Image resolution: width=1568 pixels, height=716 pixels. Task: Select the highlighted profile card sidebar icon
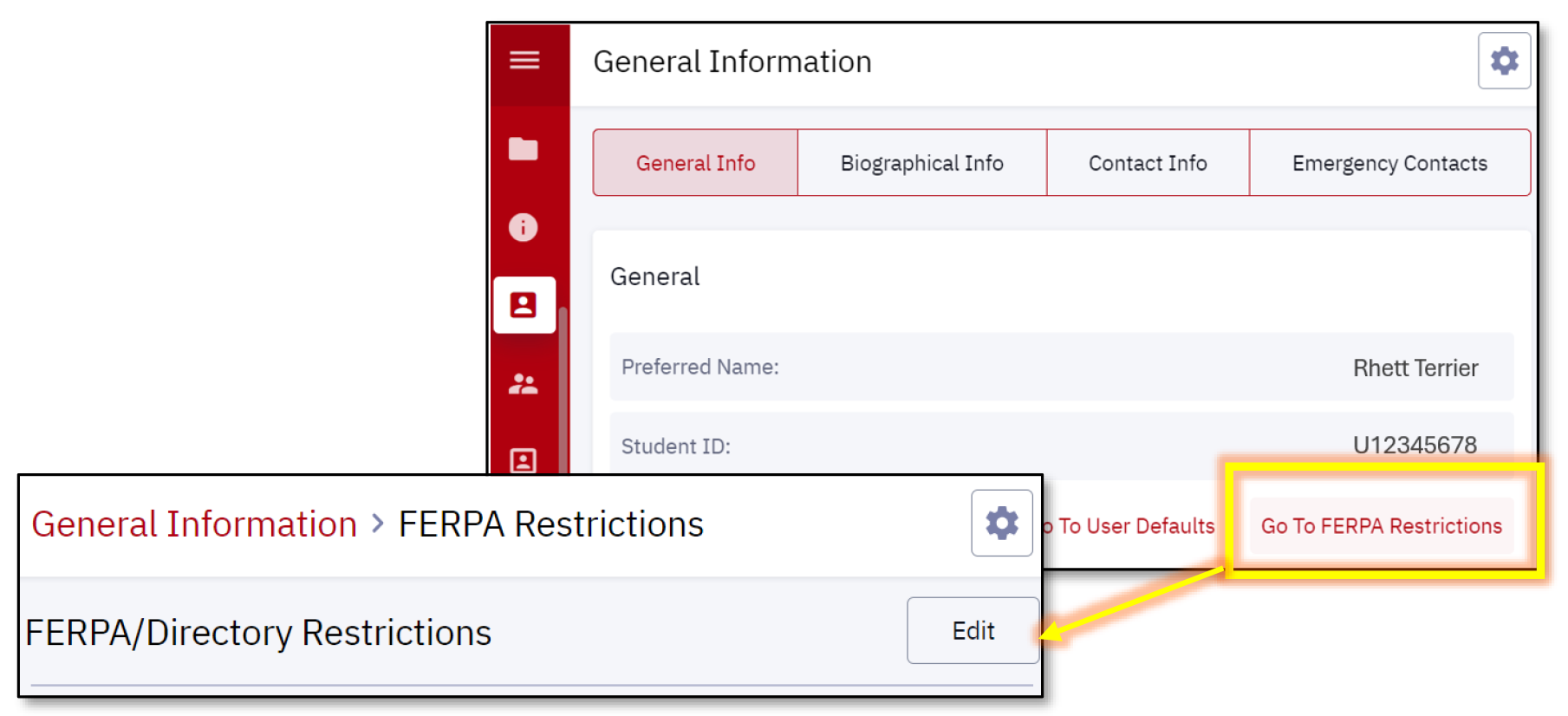[524, 305]
